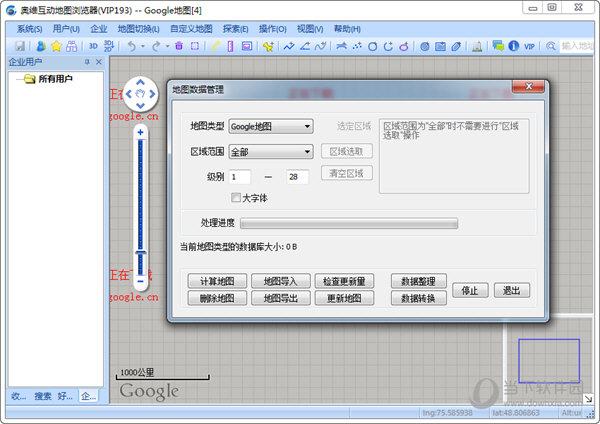Screen dimensions: 600x424
Task: Pin the 企业用户 panel
Action: coord(87,62)
